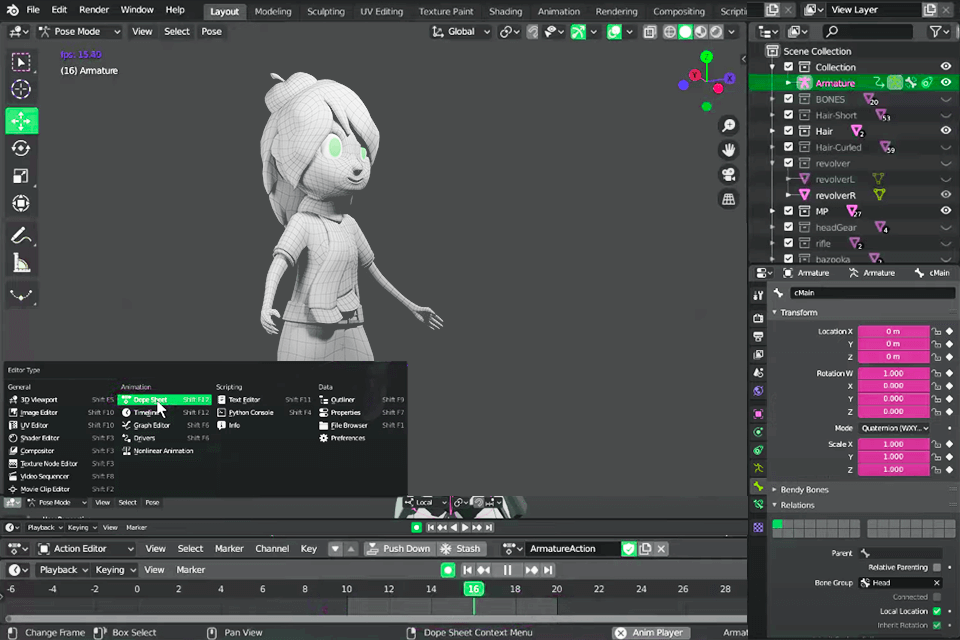Viewport: 960px width, 640px height.
Task: Uncheck the BONES collection checkbox
Action: 789,99
